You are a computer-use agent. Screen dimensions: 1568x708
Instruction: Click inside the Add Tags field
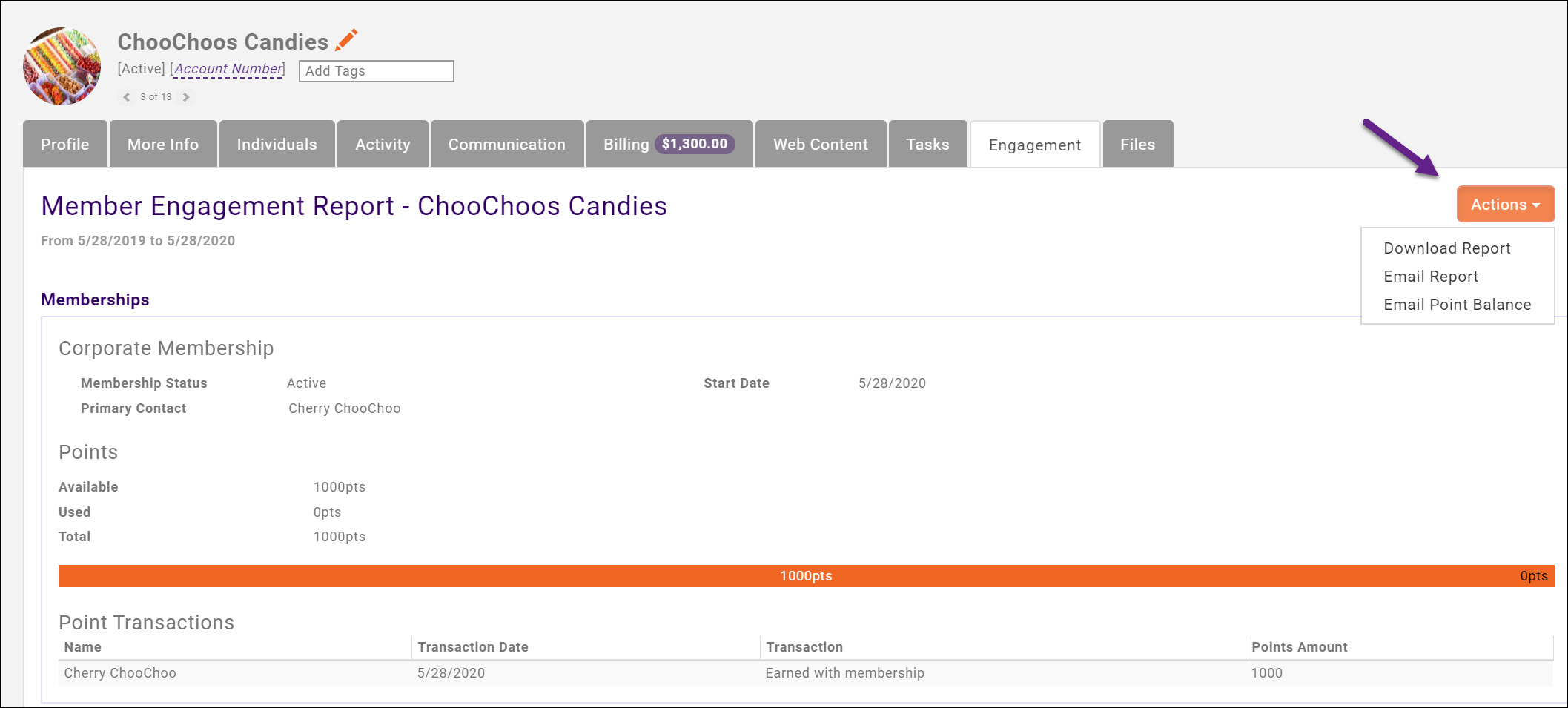click(375, 71)
